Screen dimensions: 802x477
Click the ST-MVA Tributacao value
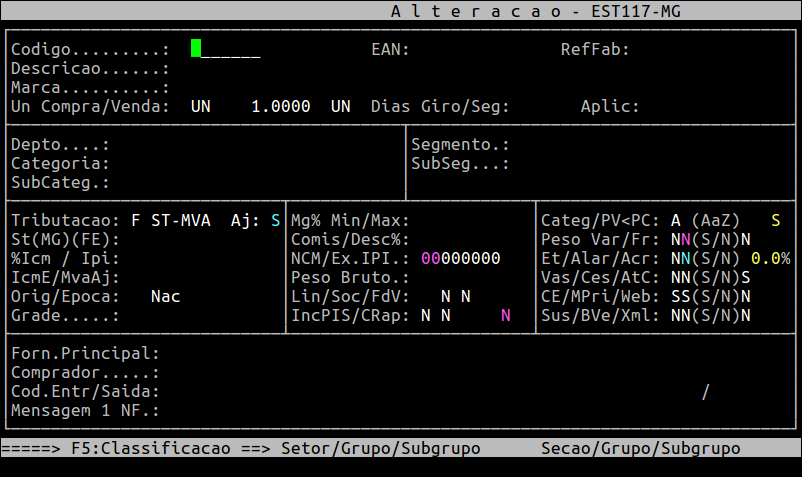pyautogui.click(x=180, y=220)
